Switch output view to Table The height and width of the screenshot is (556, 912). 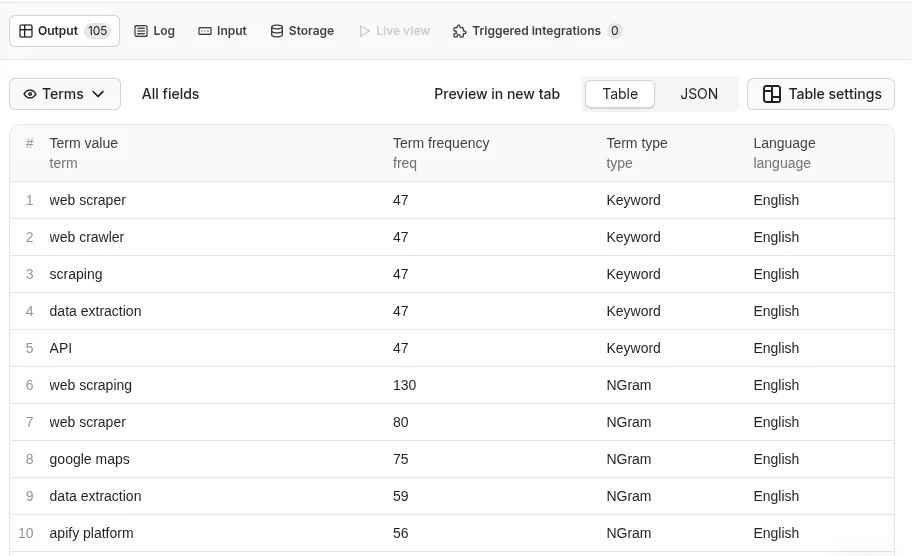pos(619,94)
